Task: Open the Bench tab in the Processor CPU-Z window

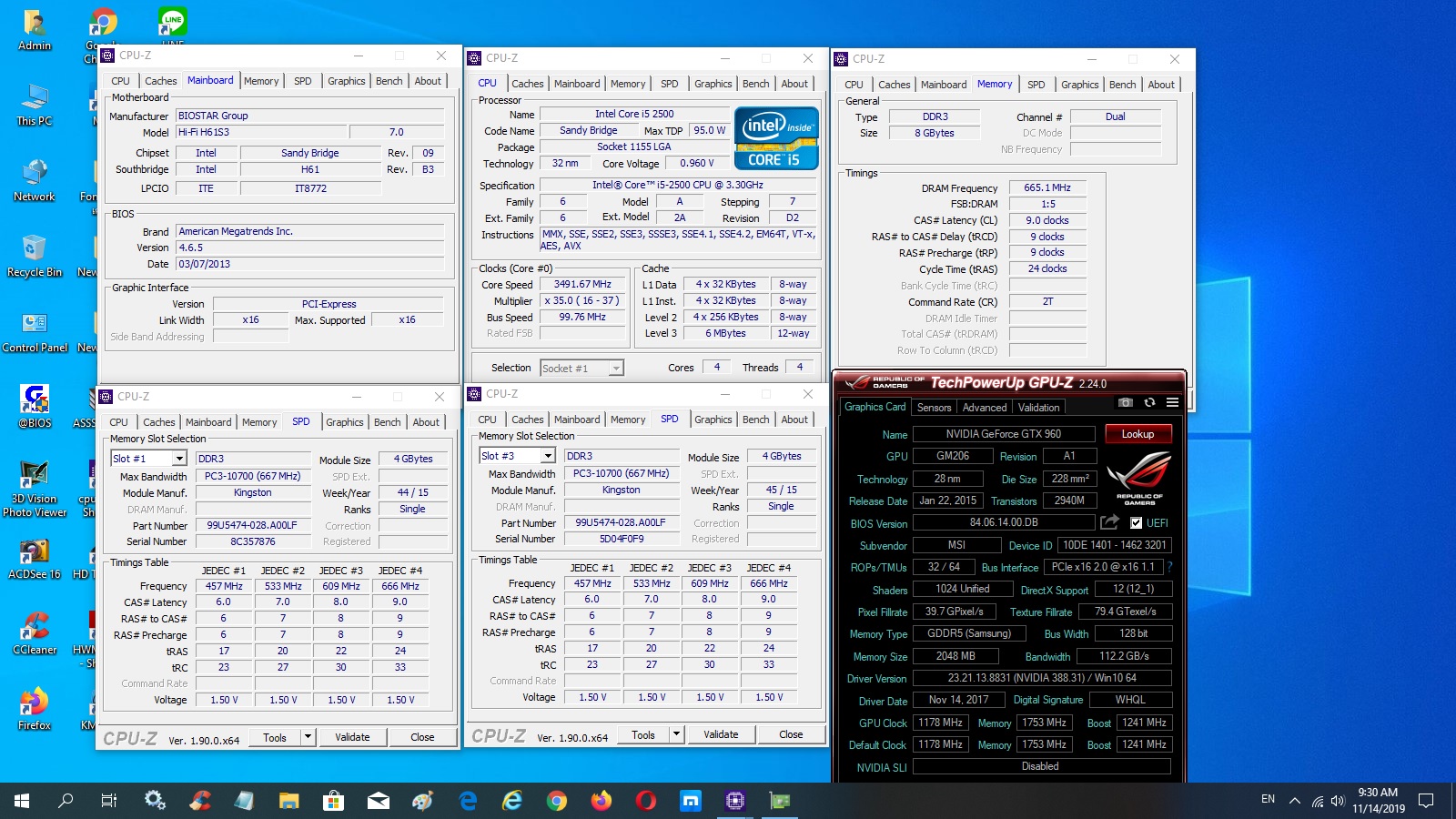Action: click(x=755, y=84)
